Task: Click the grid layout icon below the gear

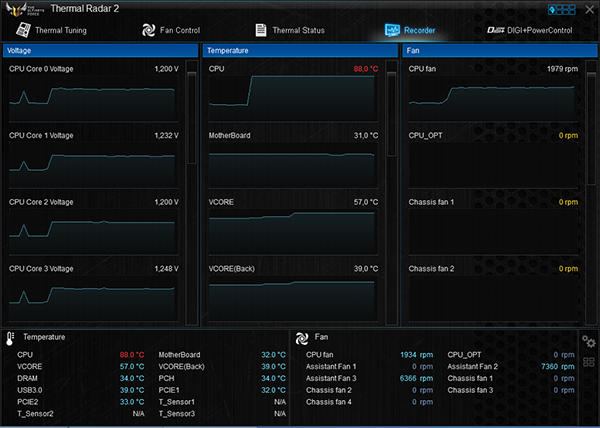Action: tap(589, 362)
